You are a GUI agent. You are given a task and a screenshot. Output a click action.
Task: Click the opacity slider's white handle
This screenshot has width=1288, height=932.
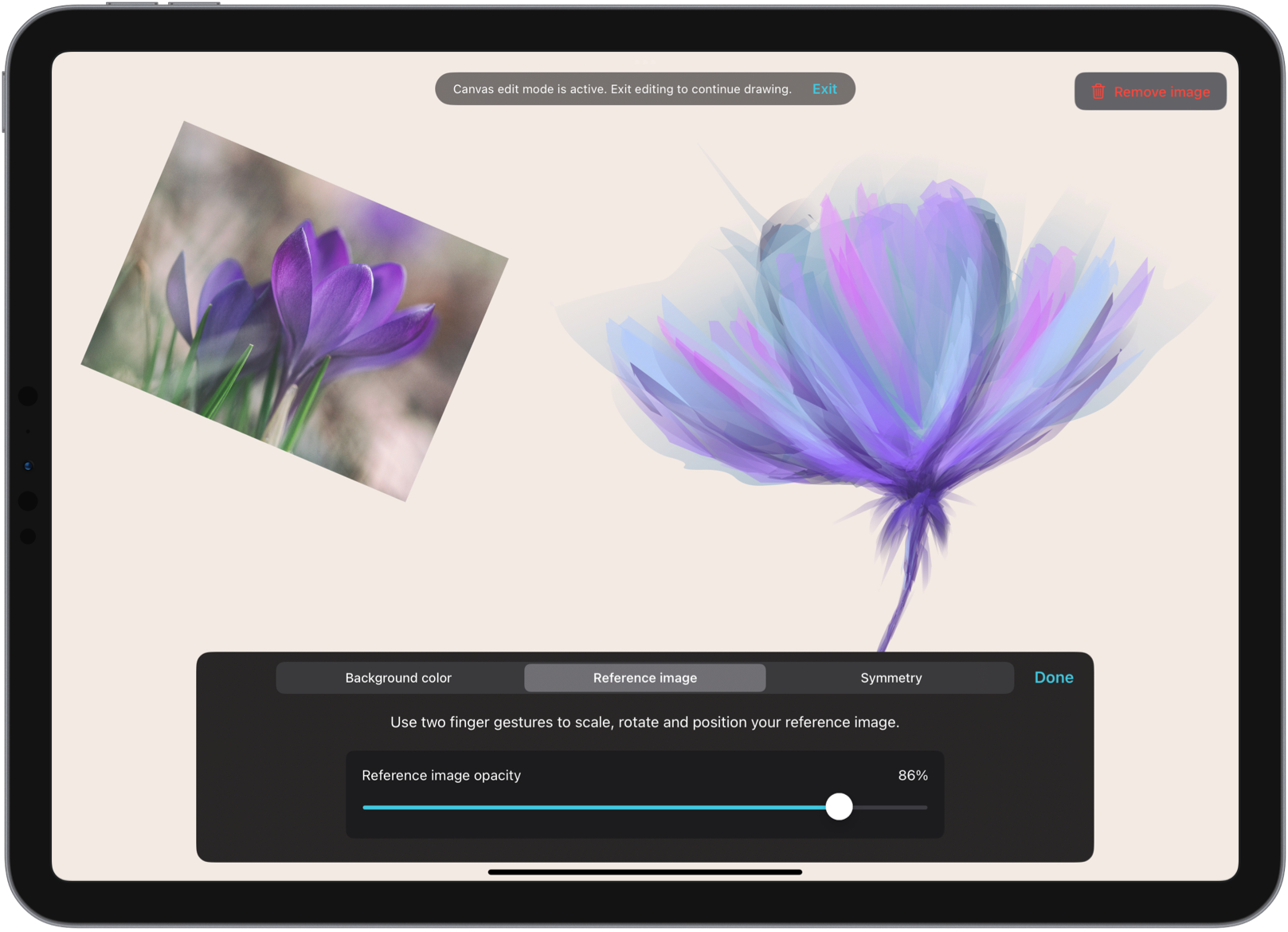coord(839,807)
